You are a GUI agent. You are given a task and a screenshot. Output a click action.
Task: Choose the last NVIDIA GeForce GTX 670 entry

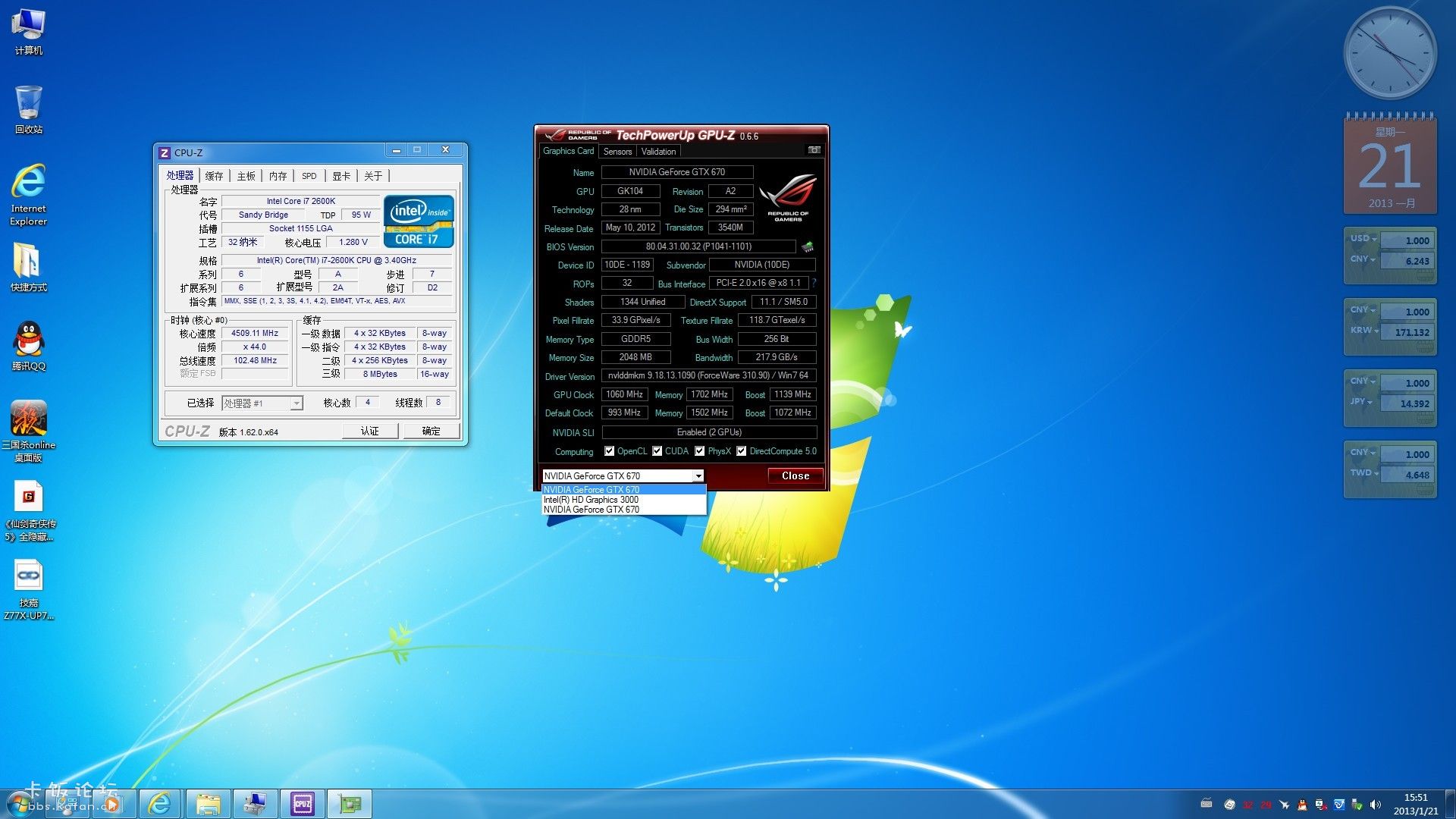[623, 510]
